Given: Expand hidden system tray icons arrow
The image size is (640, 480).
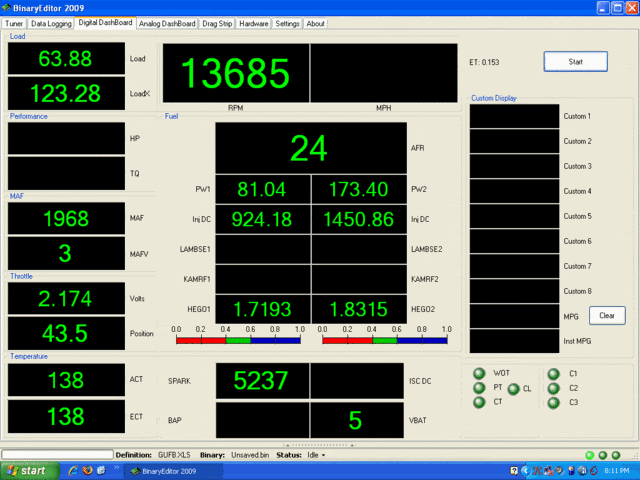Looking at the screenshot, I should point(526,471).
